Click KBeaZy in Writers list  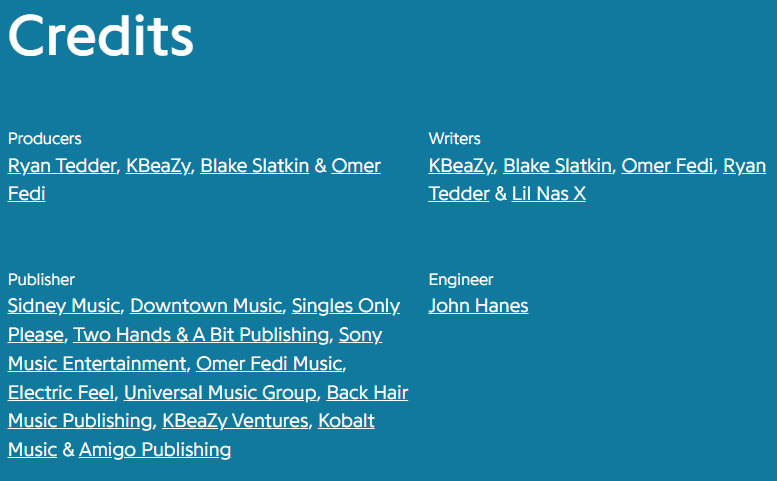pyautogui.click(x=461, y=166)
